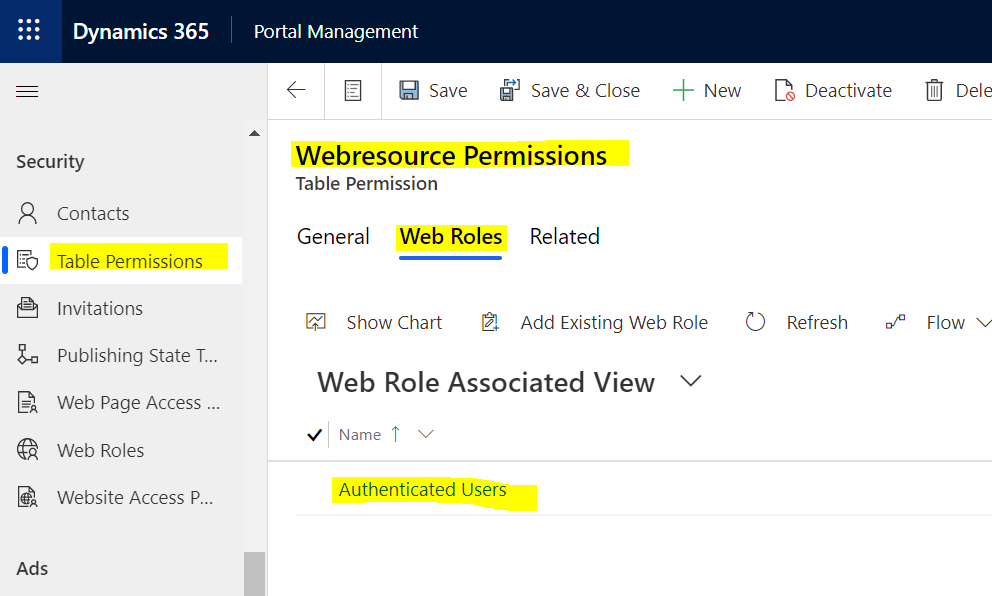Open the record set form icon
The height and width of the screenshot is (596, 992).
[353, 91]
